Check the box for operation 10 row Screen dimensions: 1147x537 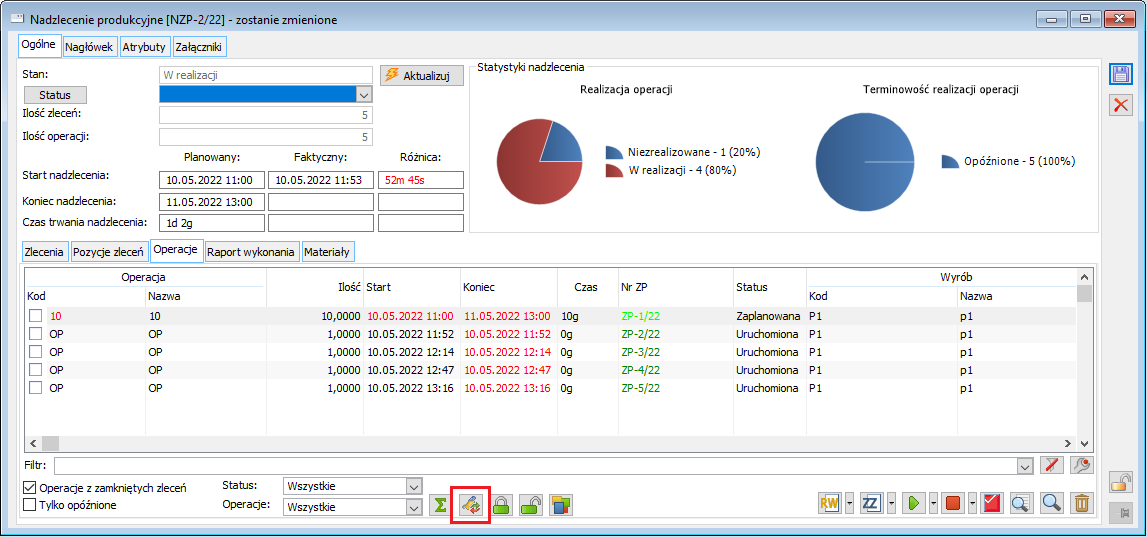35,315
